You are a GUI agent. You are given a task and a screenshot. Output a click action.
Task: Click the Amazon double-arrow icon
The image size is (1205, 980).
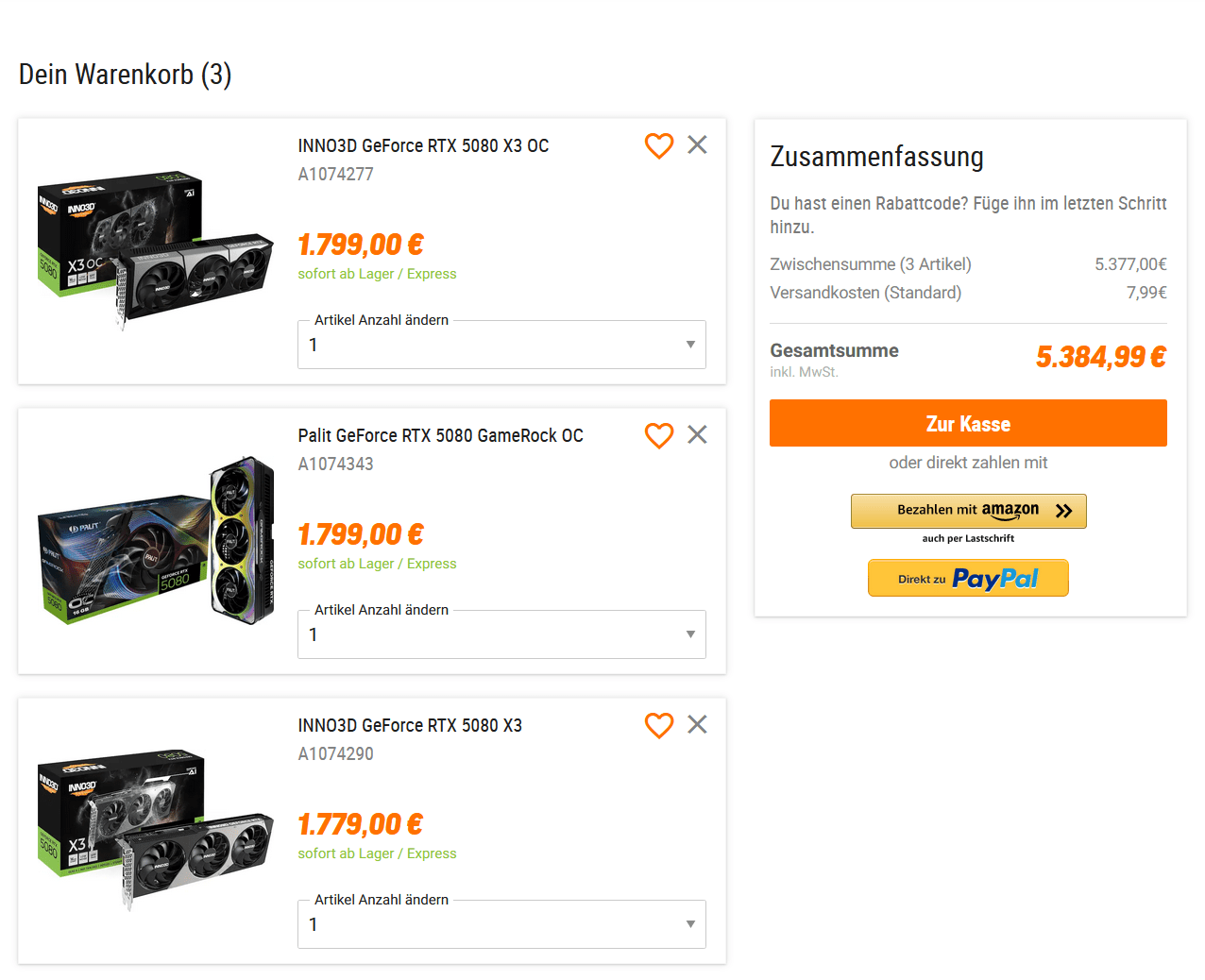pyautogui.click(x=1064, y=511)
